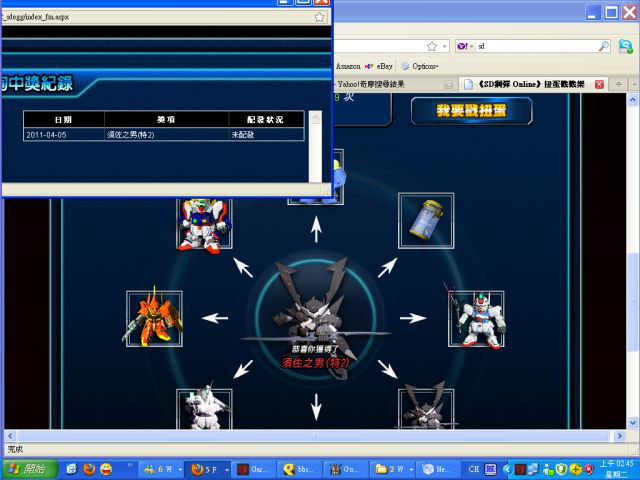Switch to SD鋼彈 Online 扭蛋戳戳樂 tab
Image resolution: width=640 pixels, height=480 pixels.
click(x=531, y=84)
